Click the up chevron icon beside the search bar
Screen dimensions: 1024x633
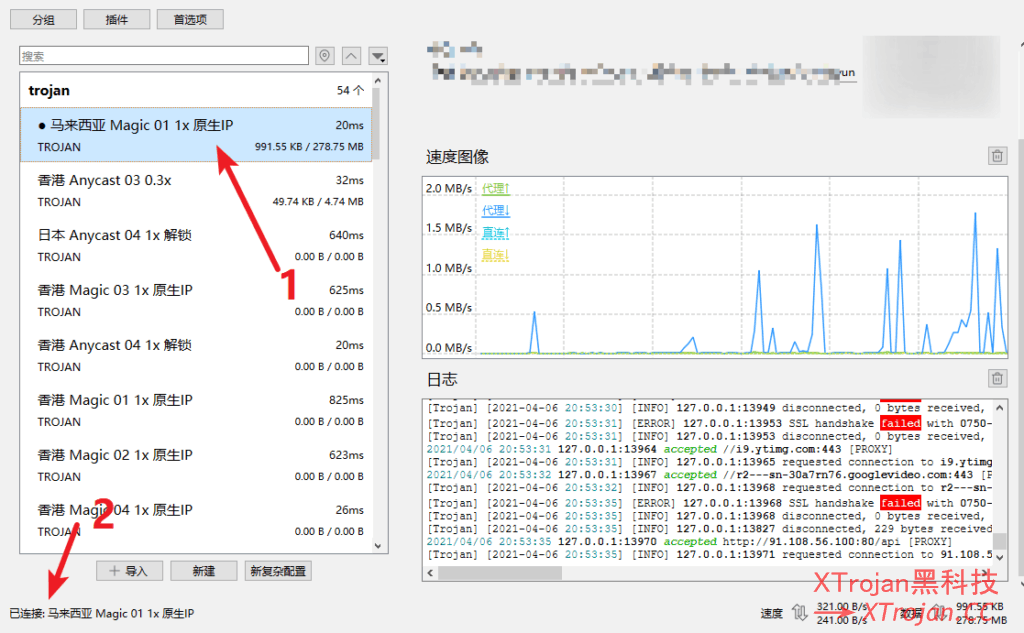351,56
